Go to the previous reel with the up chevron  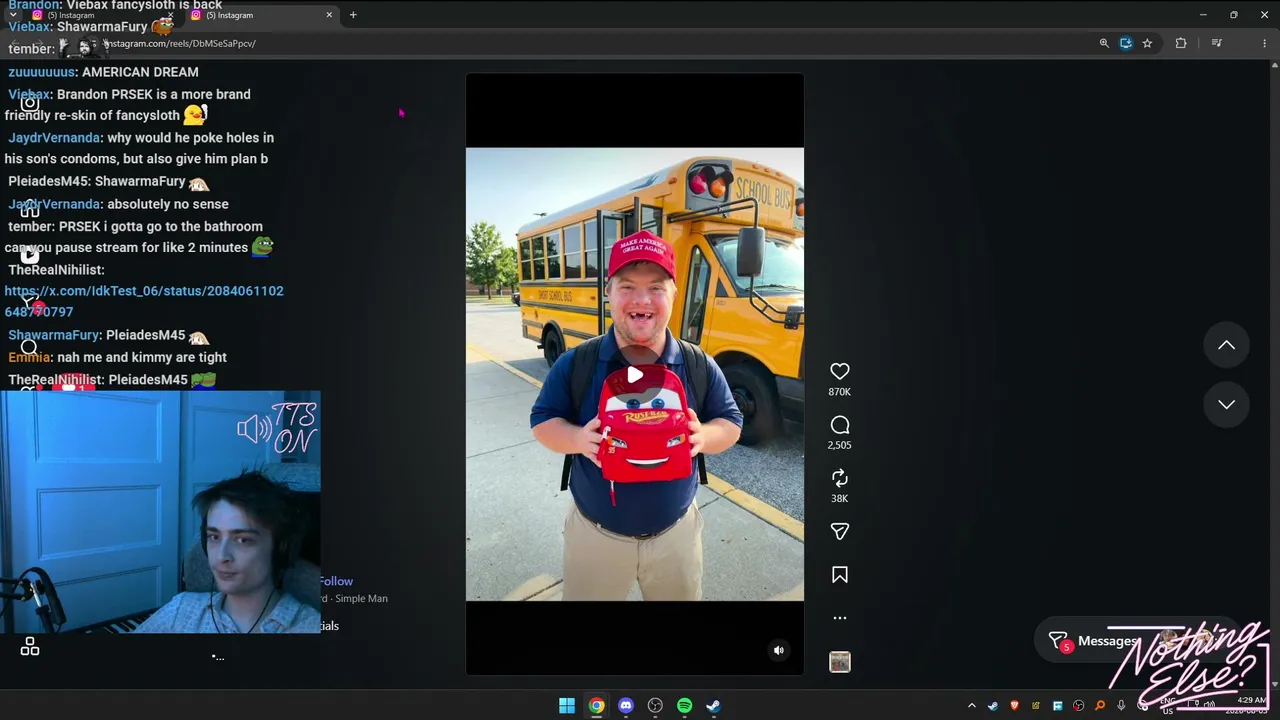(1226, 345)
